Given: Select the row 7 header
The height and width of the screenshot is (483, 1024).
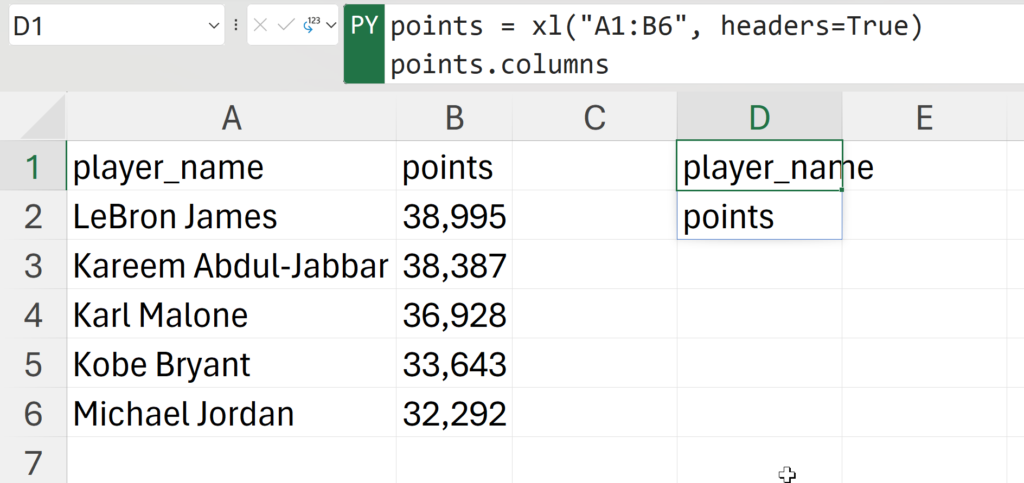Looking at the screenshot, I should coord(33,463).
